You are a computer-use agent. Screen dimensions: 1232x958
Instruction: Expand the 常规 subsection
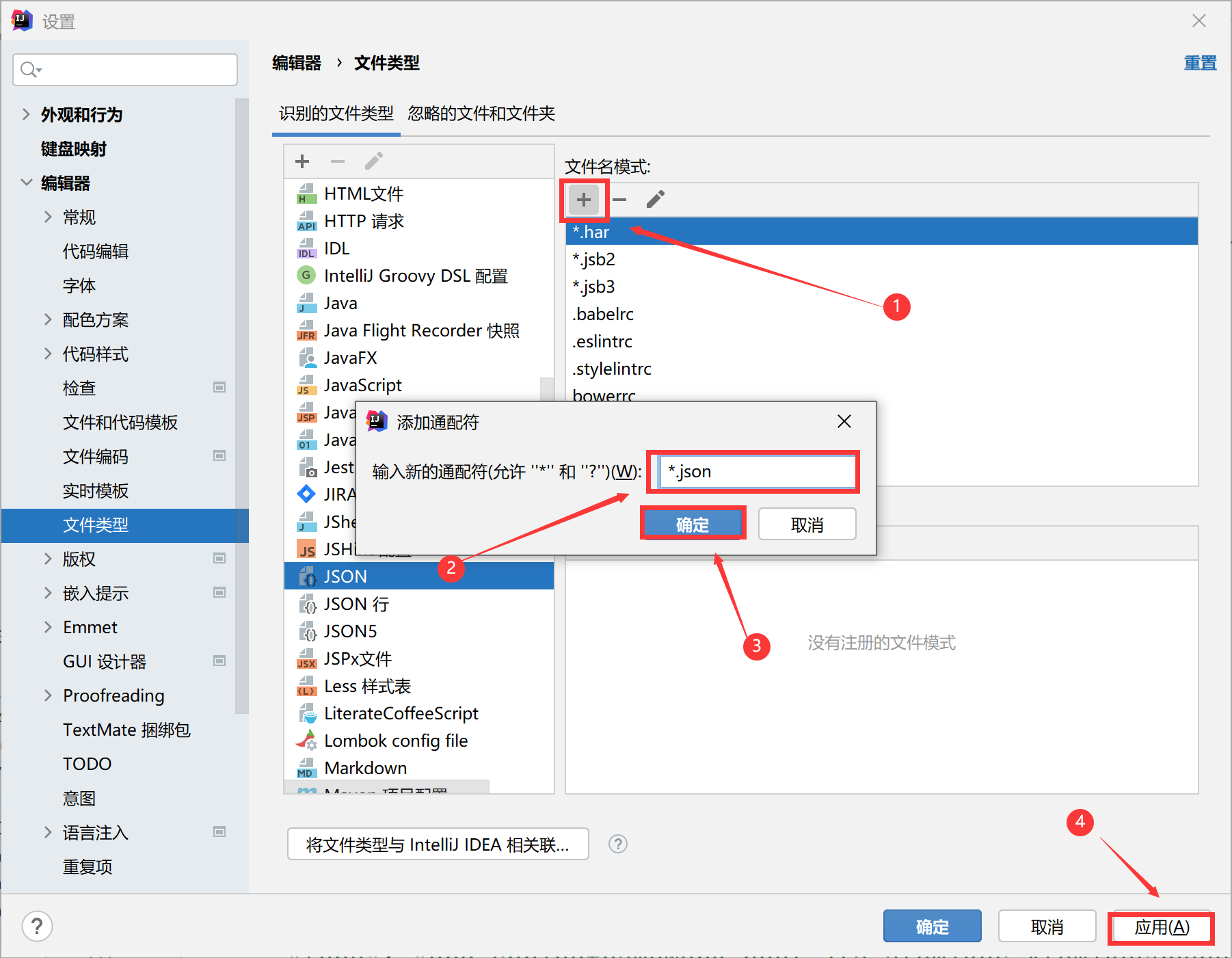point(48,217)
